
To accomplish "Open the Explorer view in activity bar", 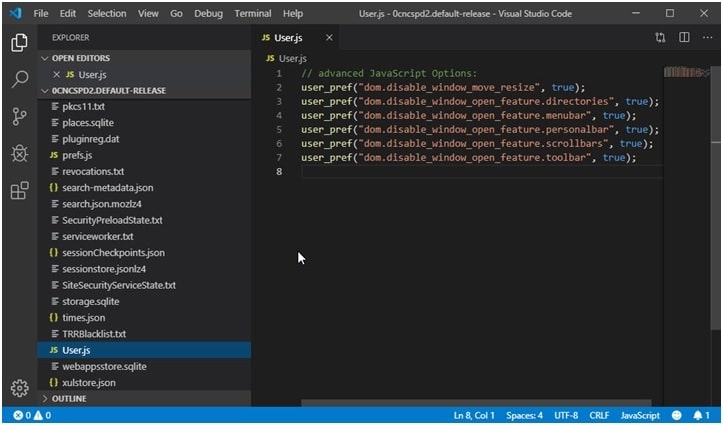I will point(19,43).
